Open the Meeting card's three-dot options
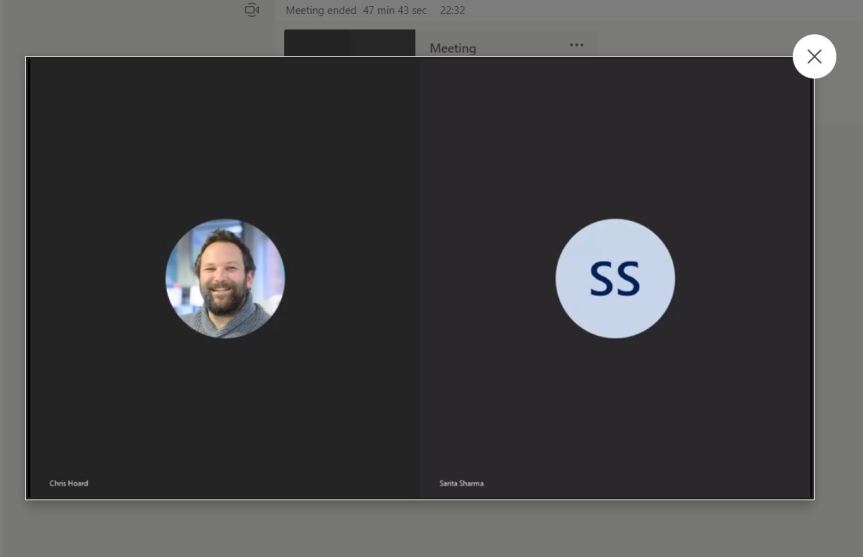 click(x=576, y=45)
